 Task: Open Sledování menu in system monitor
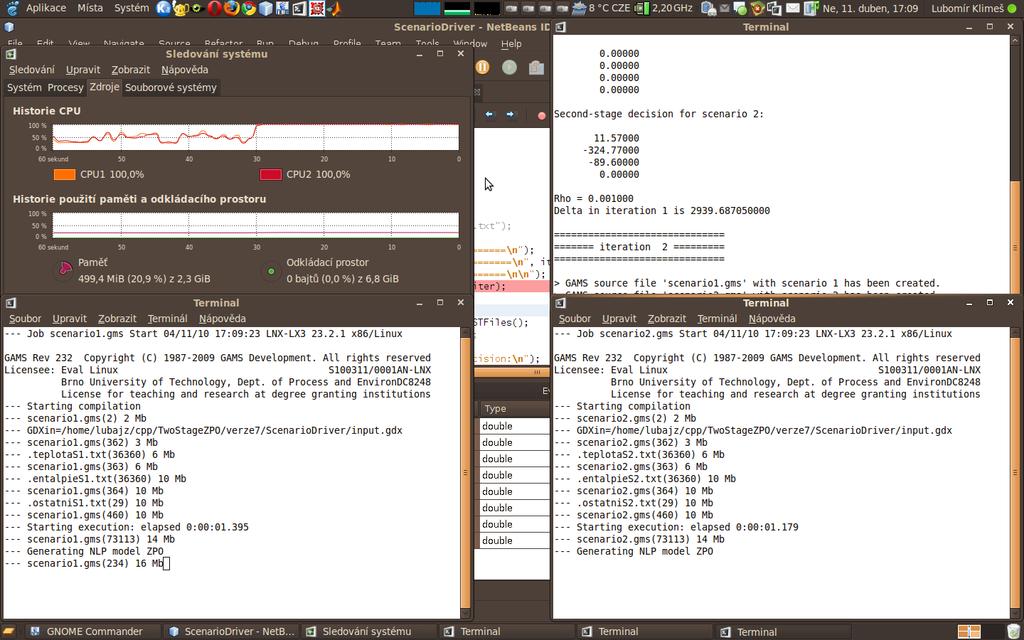point(32,70)
